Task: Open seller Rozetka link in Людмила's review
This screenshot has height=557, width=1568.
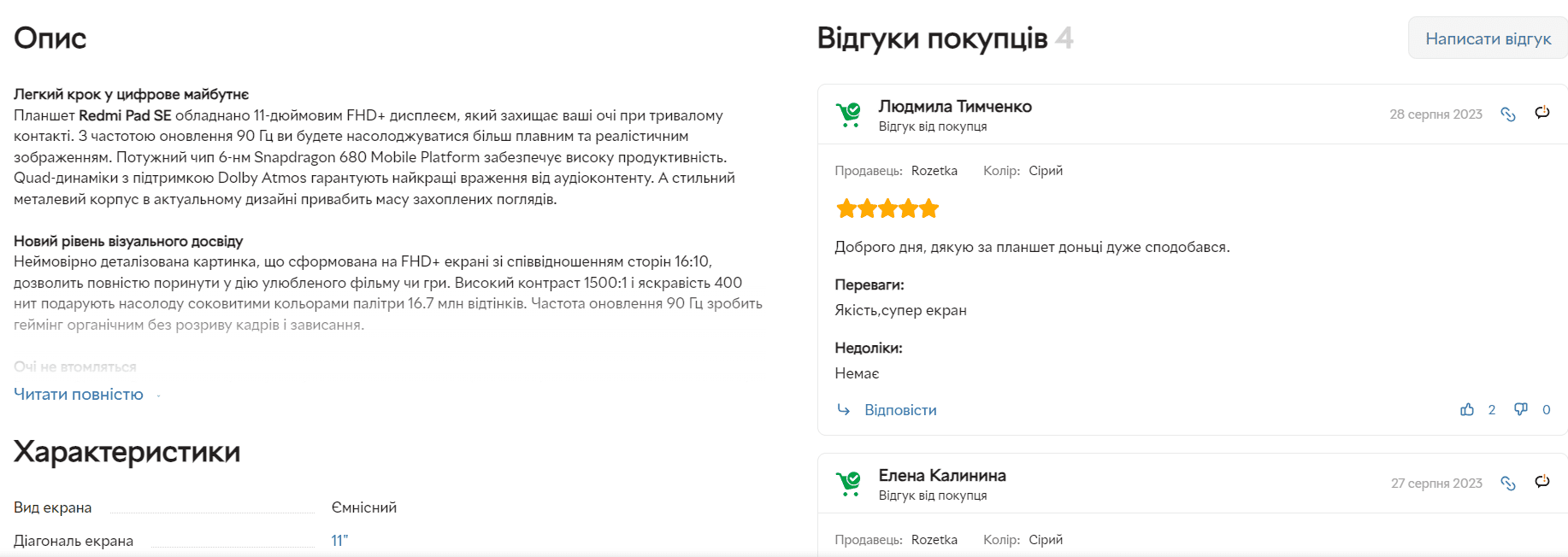Action: (x=934, y=170)
